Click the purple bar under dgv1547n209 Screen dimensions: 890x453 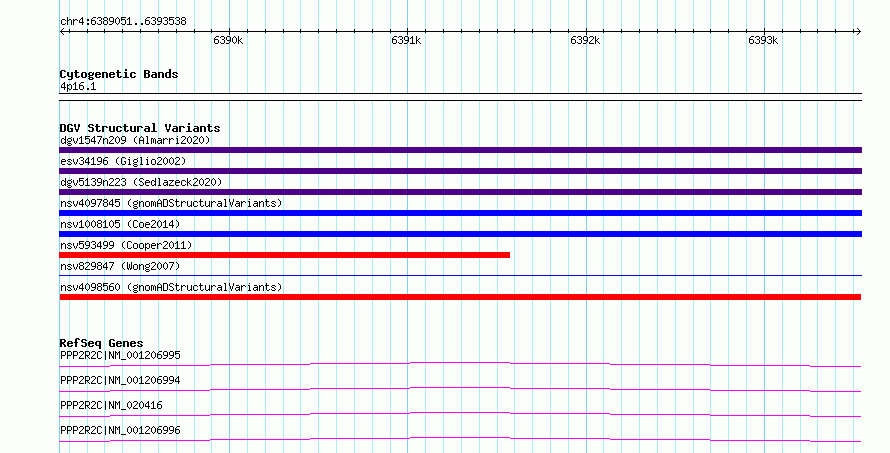point(460,150)
